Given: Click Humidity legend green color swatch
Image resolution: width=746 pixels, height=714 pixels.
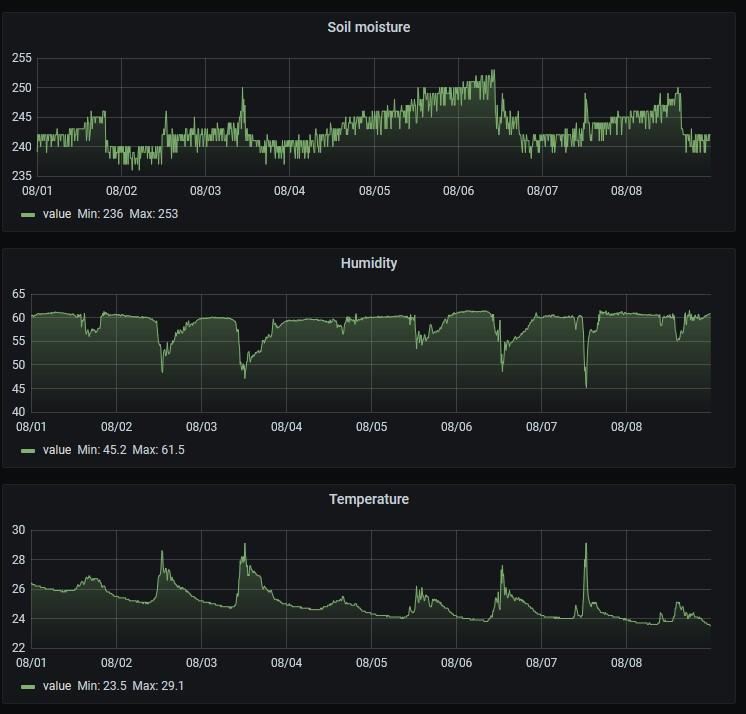Looking at the screenshot, I should click(x=28, y=450).
